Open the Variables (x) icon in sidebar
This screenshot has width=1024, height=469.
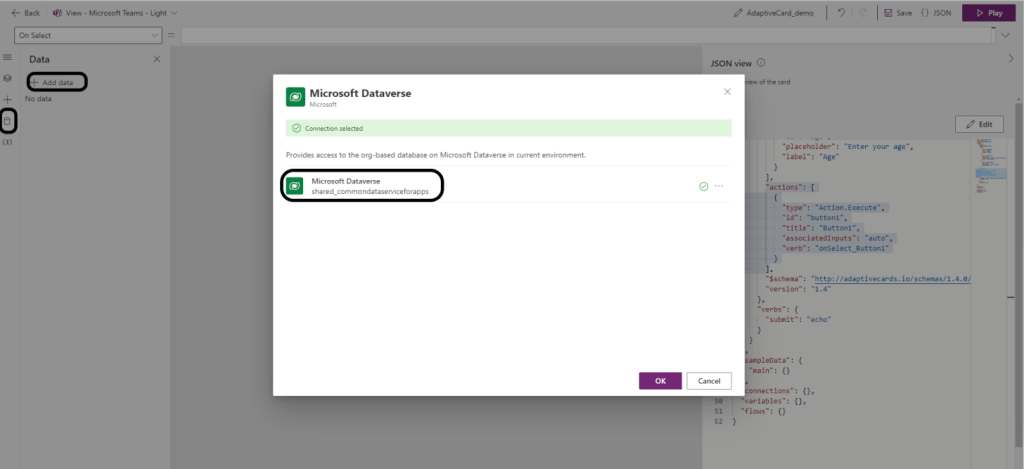point(8,142)
